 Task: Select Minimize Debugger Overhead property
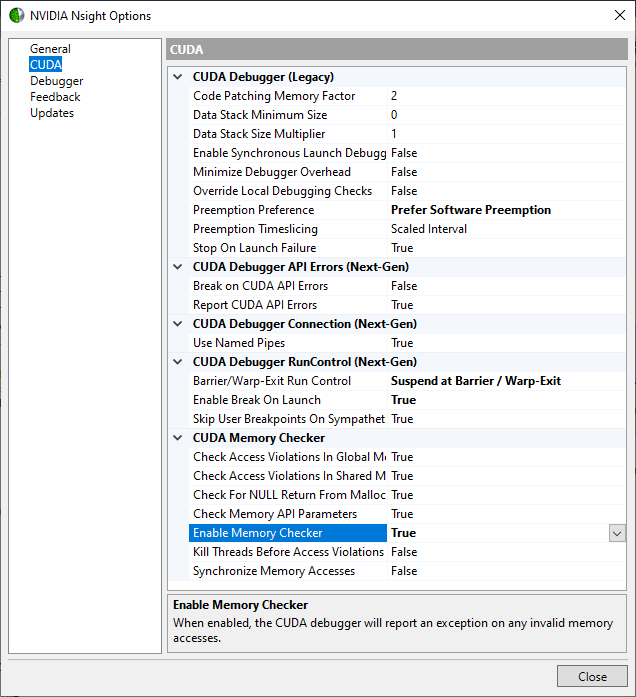288,172
